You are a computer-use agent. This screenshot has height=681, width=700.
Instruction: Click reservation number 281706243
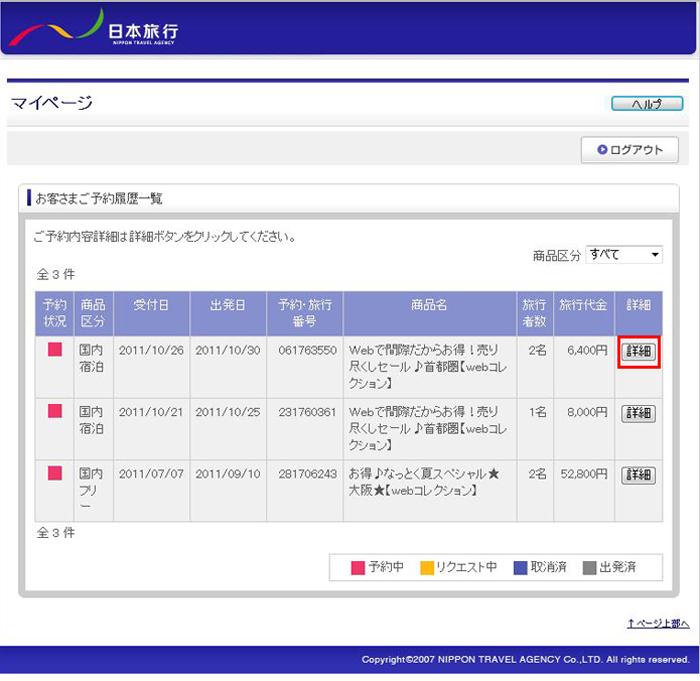(x=307, y=474)
